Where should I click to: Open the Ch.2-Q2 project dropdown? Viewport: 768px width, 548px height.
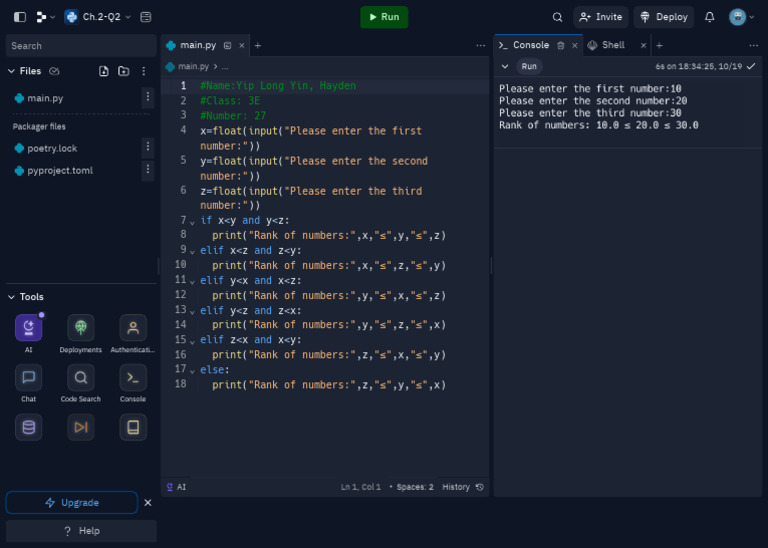point(98,17)
